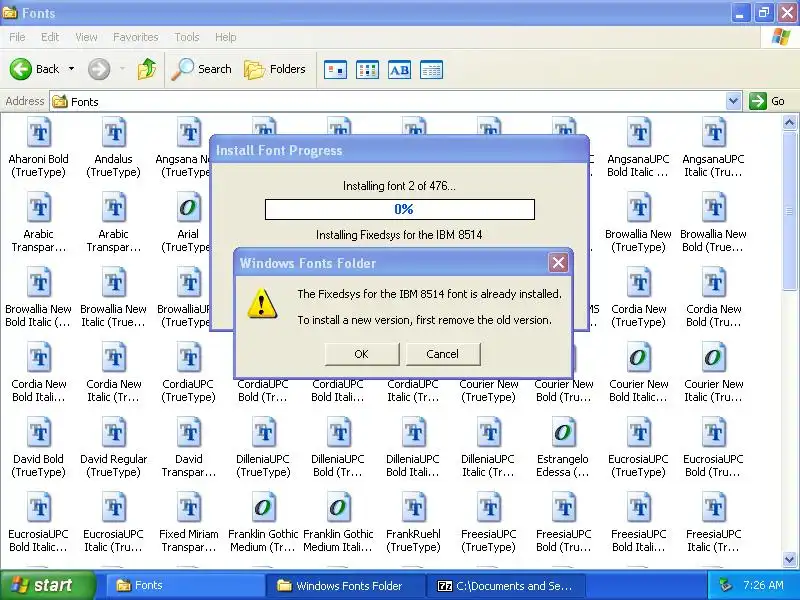Click the Back button in the toolbar
800x600 pixels.
pyautogui.click(x=35, y=69)
